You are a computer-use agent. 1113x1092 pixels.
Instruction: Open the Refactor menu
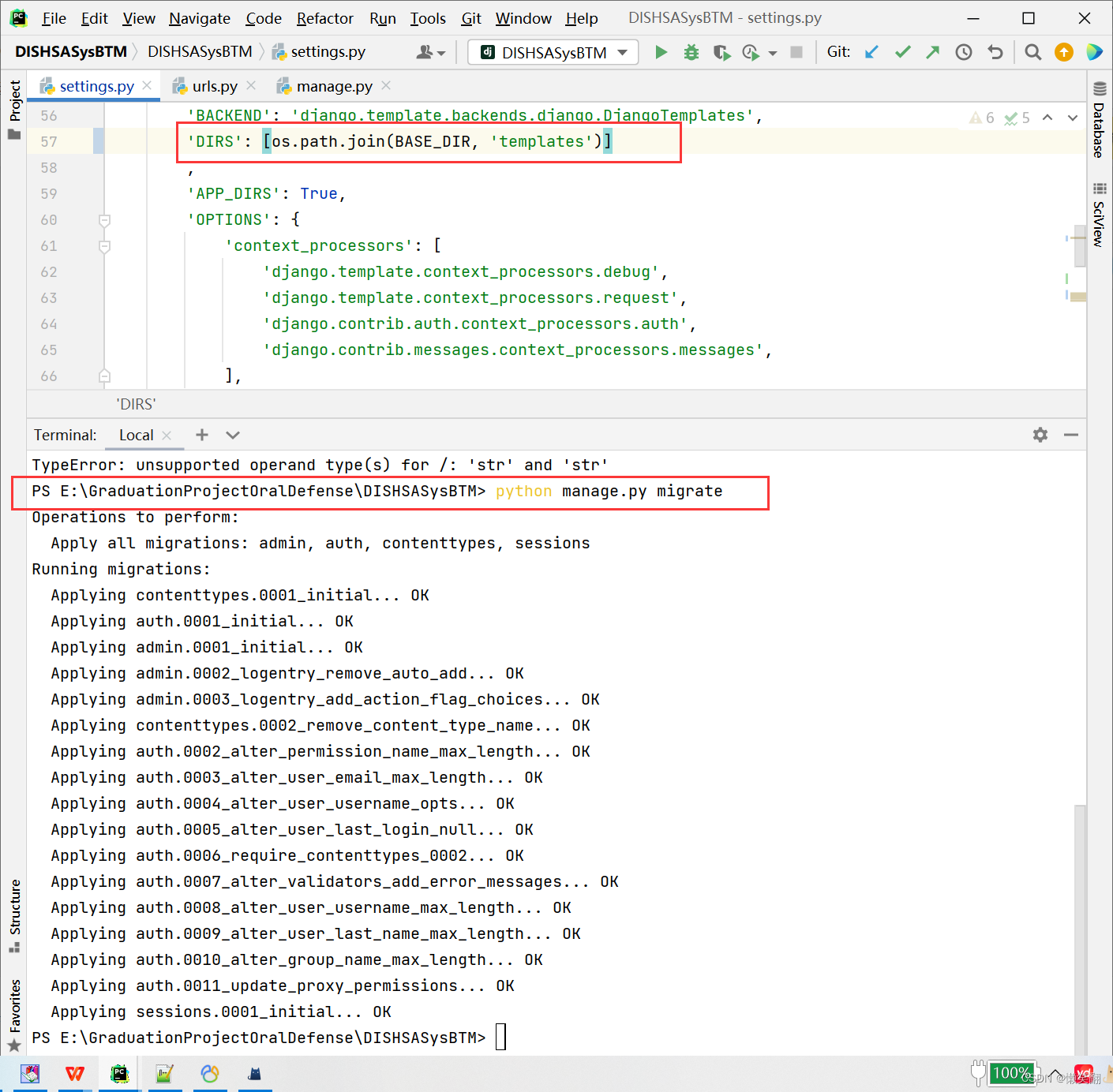324,18
